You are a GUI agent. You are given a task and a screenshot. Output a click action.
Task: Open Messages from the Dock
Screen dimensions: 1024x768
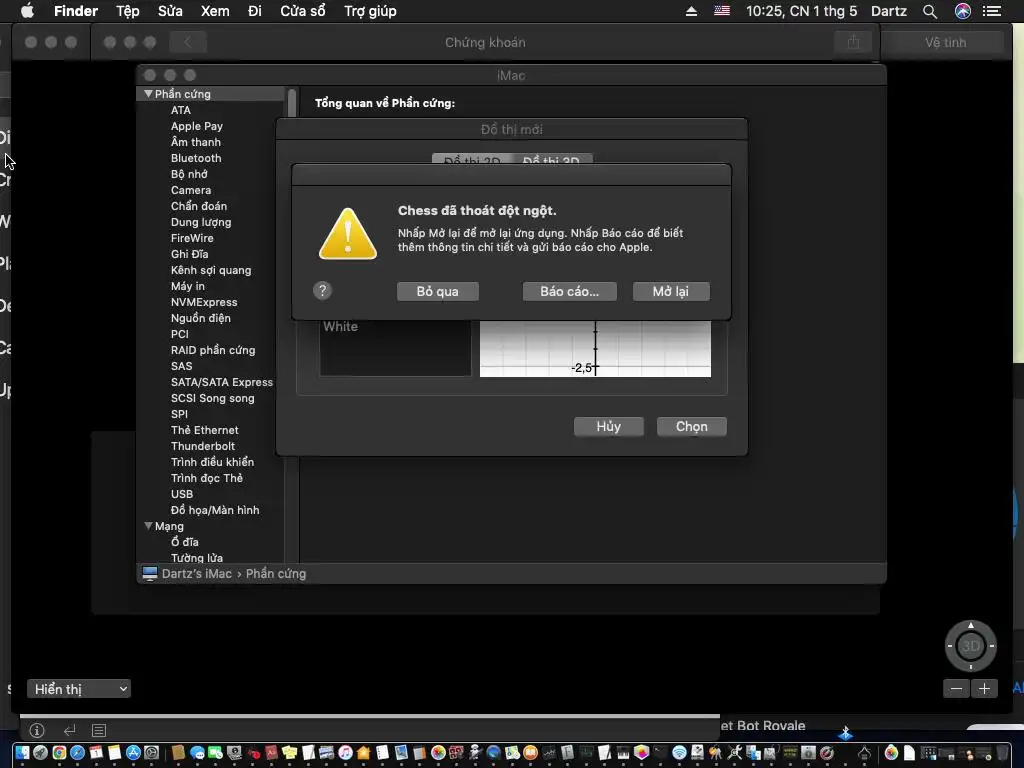tap(197, 752)
